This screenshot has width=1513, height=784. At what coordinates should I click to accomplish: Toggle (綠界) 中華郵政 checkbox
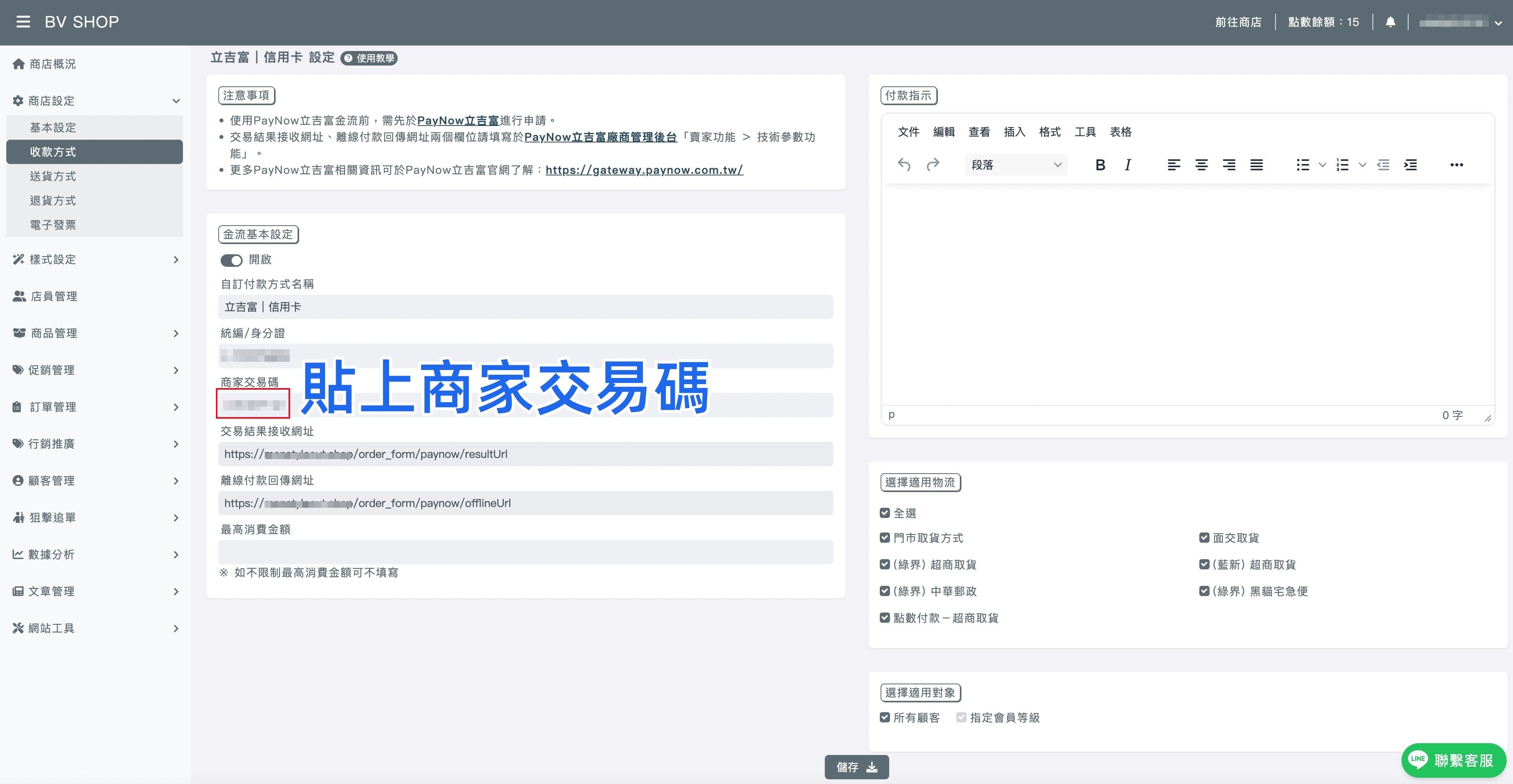coord(884,591)
